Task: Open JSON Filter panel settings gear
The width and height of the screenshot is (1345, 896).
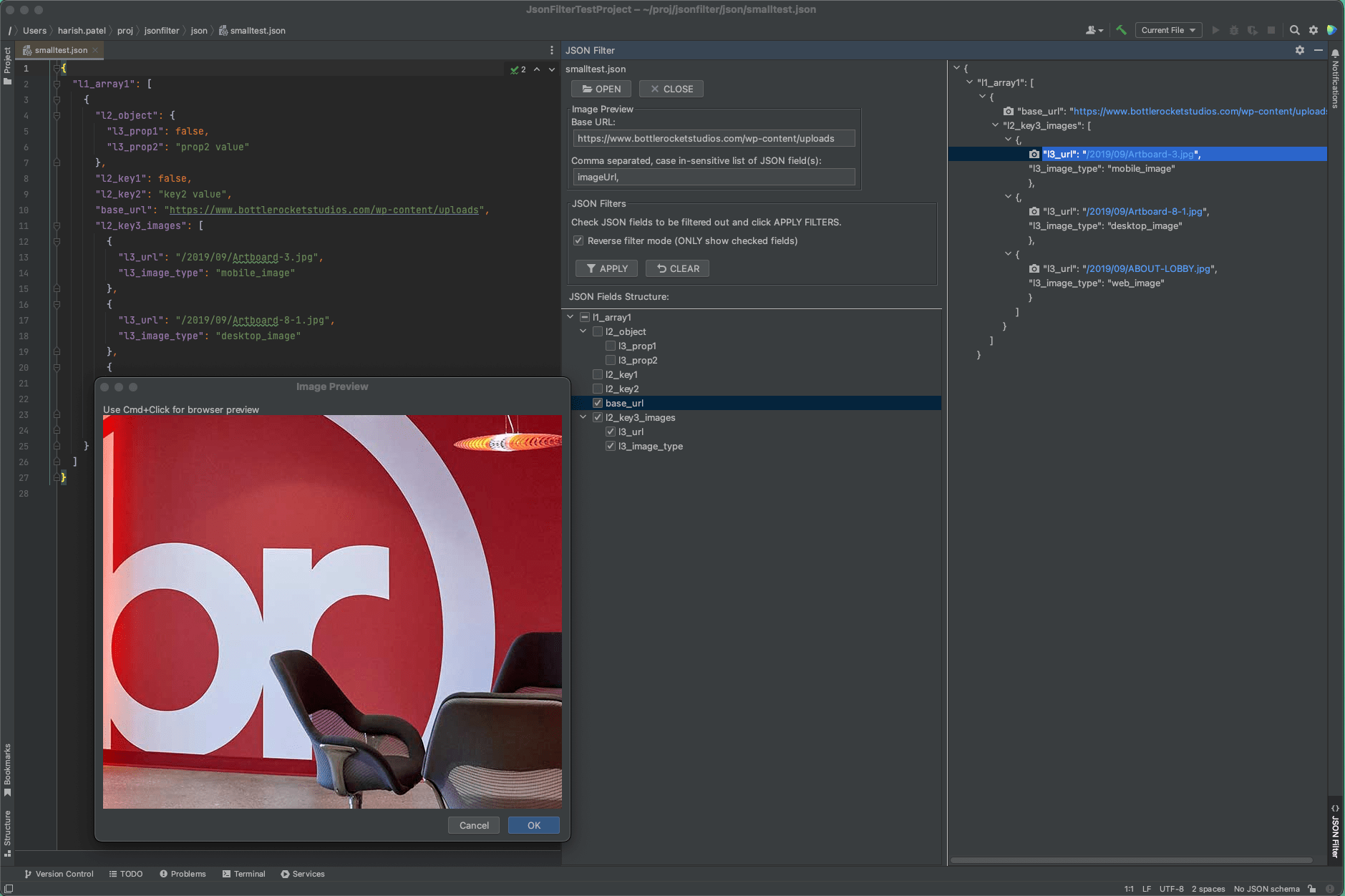Action: coord(1298,50)
